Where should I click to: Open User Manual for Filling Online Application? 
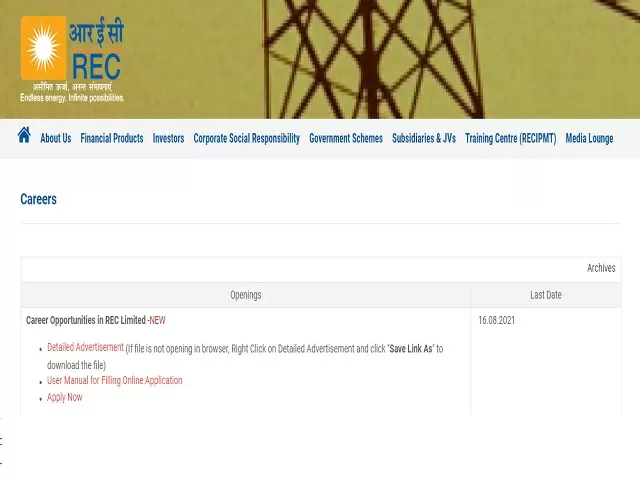coord(115,380)
